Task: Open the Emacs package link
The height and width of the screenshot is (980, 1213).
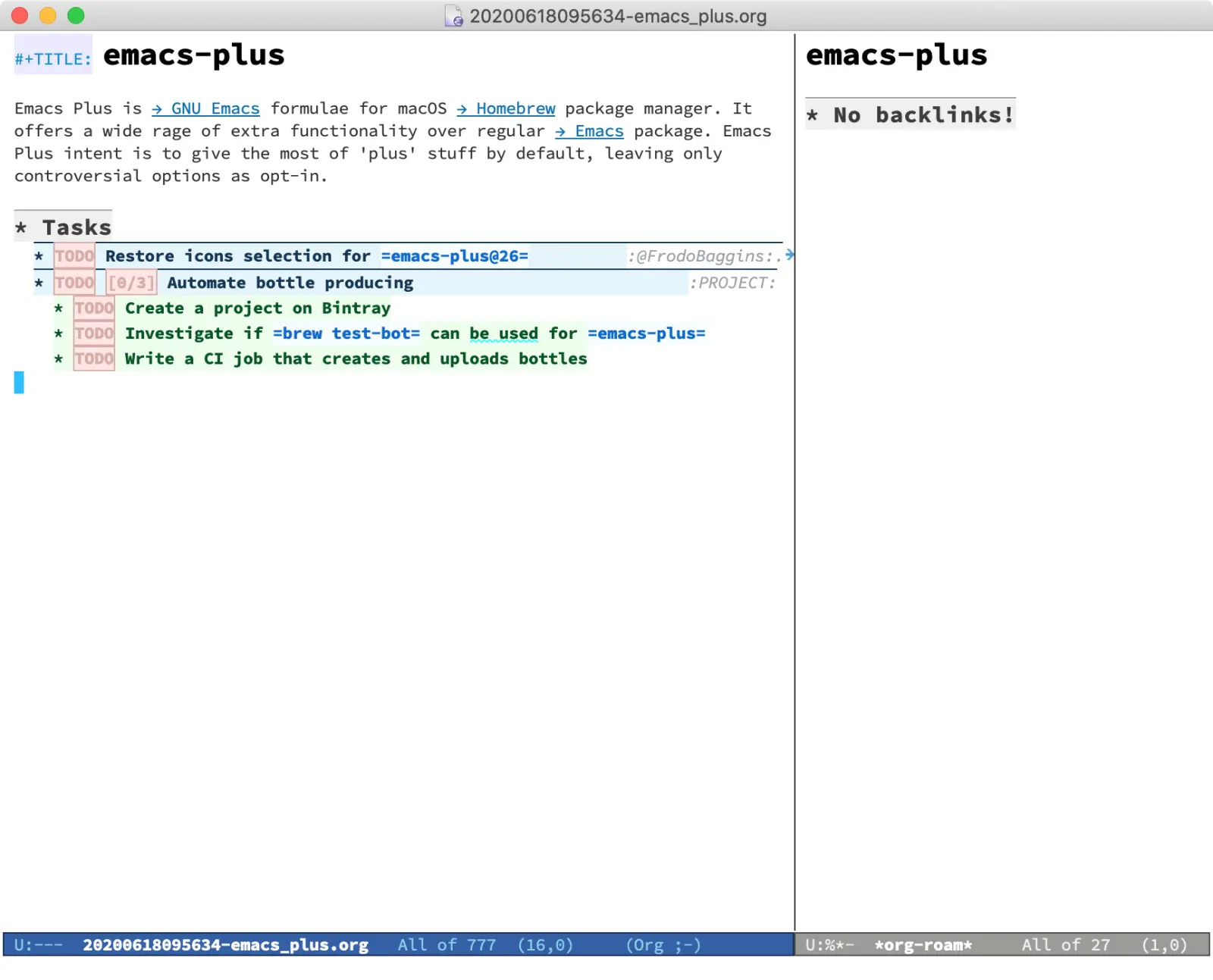Action: 598,131
